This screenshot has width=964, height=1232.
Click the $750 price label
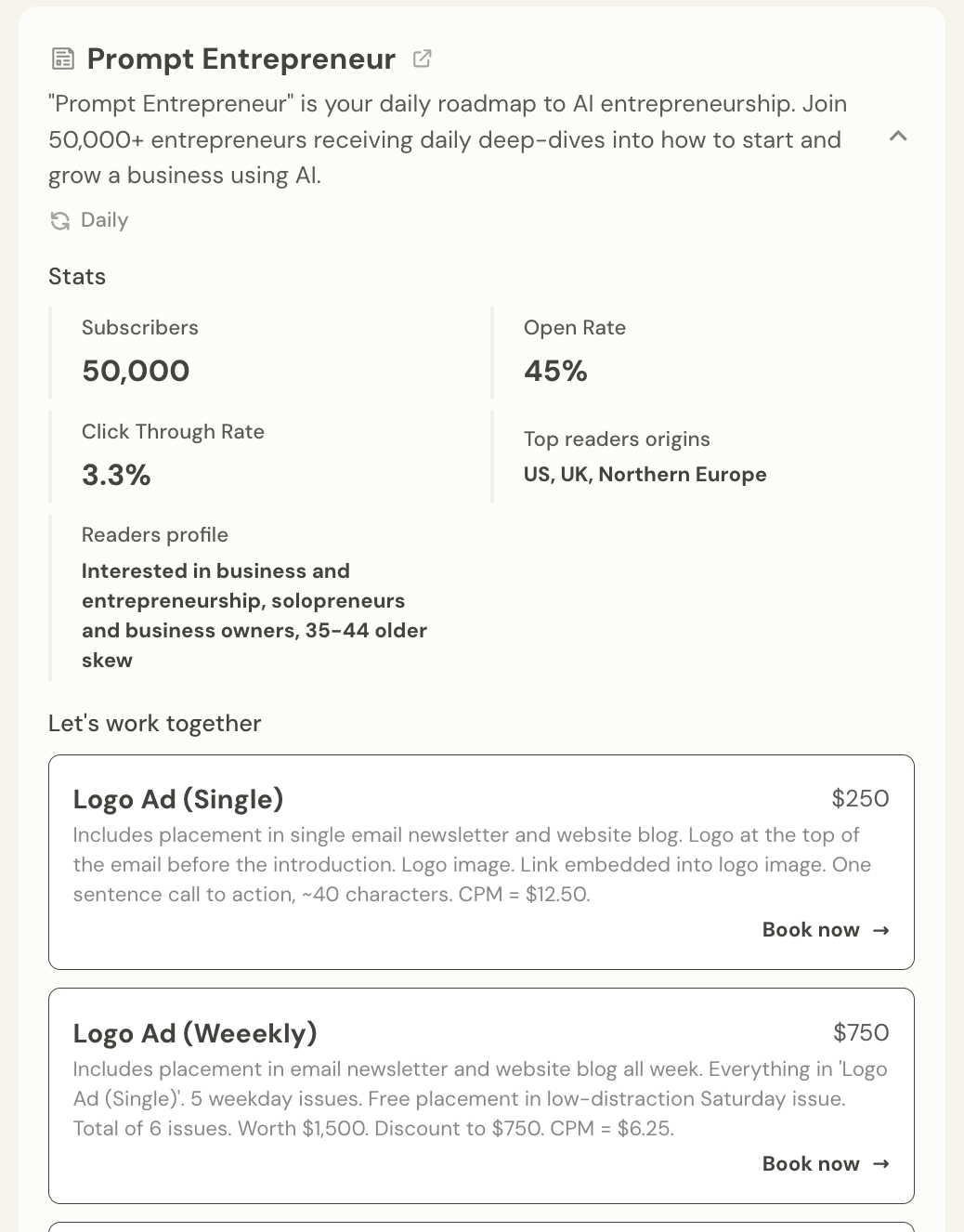(861, 1033)
